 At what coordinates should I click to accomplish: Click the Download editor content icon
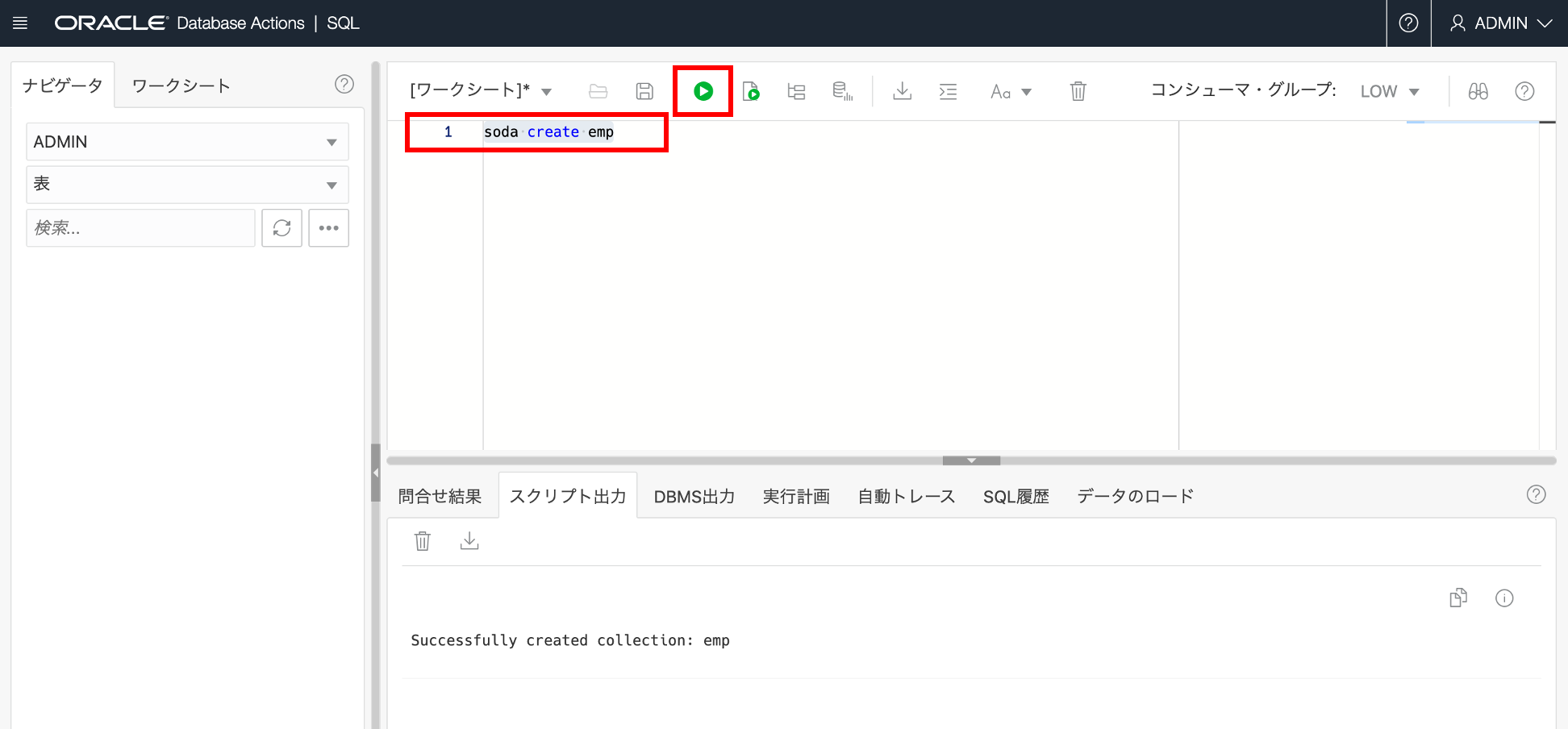(x=902, y=91)
